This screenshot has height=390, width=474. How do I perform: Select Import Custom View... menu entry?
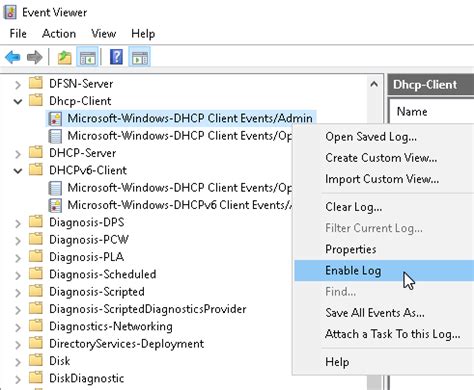[384, 179]
